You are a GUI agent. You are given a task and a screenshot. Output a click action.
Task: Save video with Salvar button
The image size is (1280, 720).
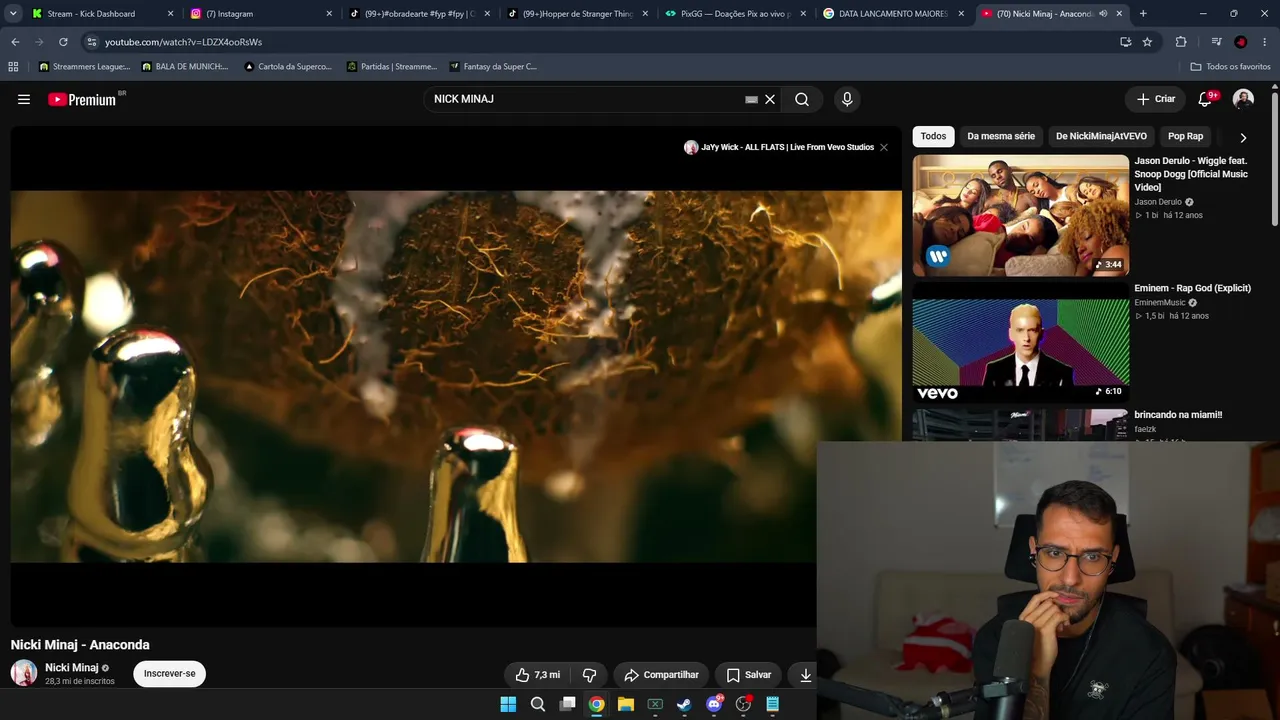coord(749,675)
